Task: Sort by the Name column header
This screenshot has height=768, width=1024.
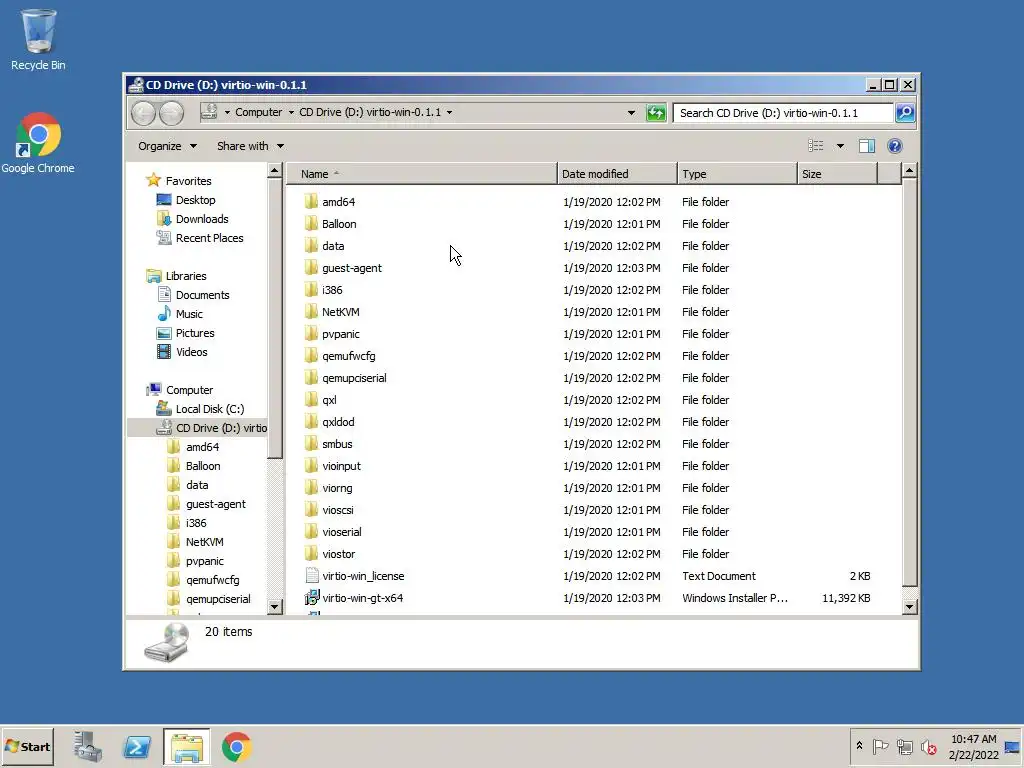Action: pos(421,174)
